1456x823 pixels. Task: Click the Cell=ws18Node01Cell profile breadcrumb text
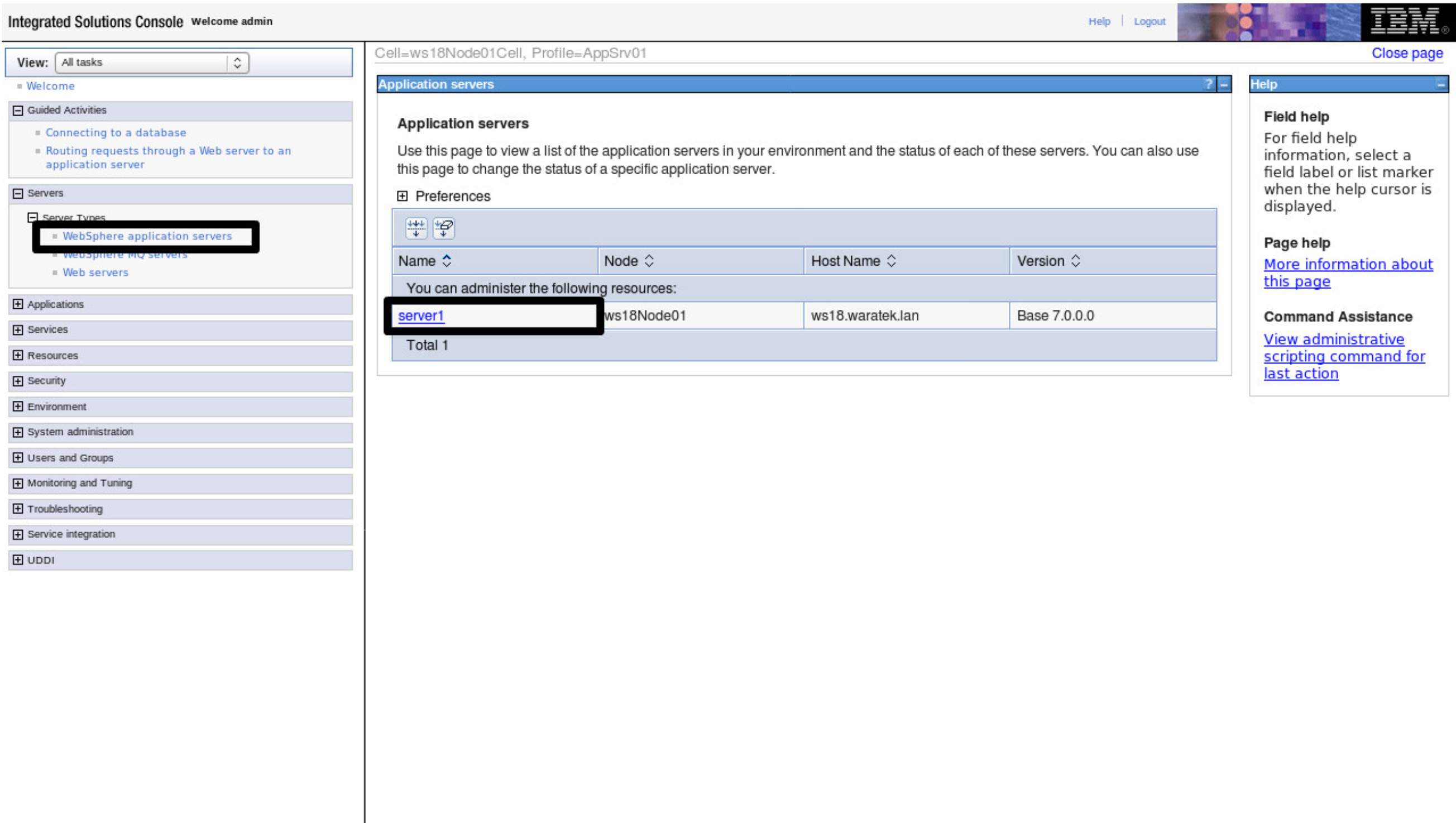tap(510, 53)
